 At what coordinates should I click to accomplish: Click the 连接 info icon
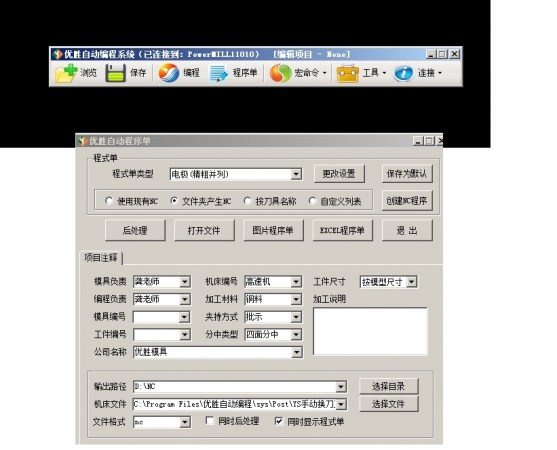pos(404,73)
